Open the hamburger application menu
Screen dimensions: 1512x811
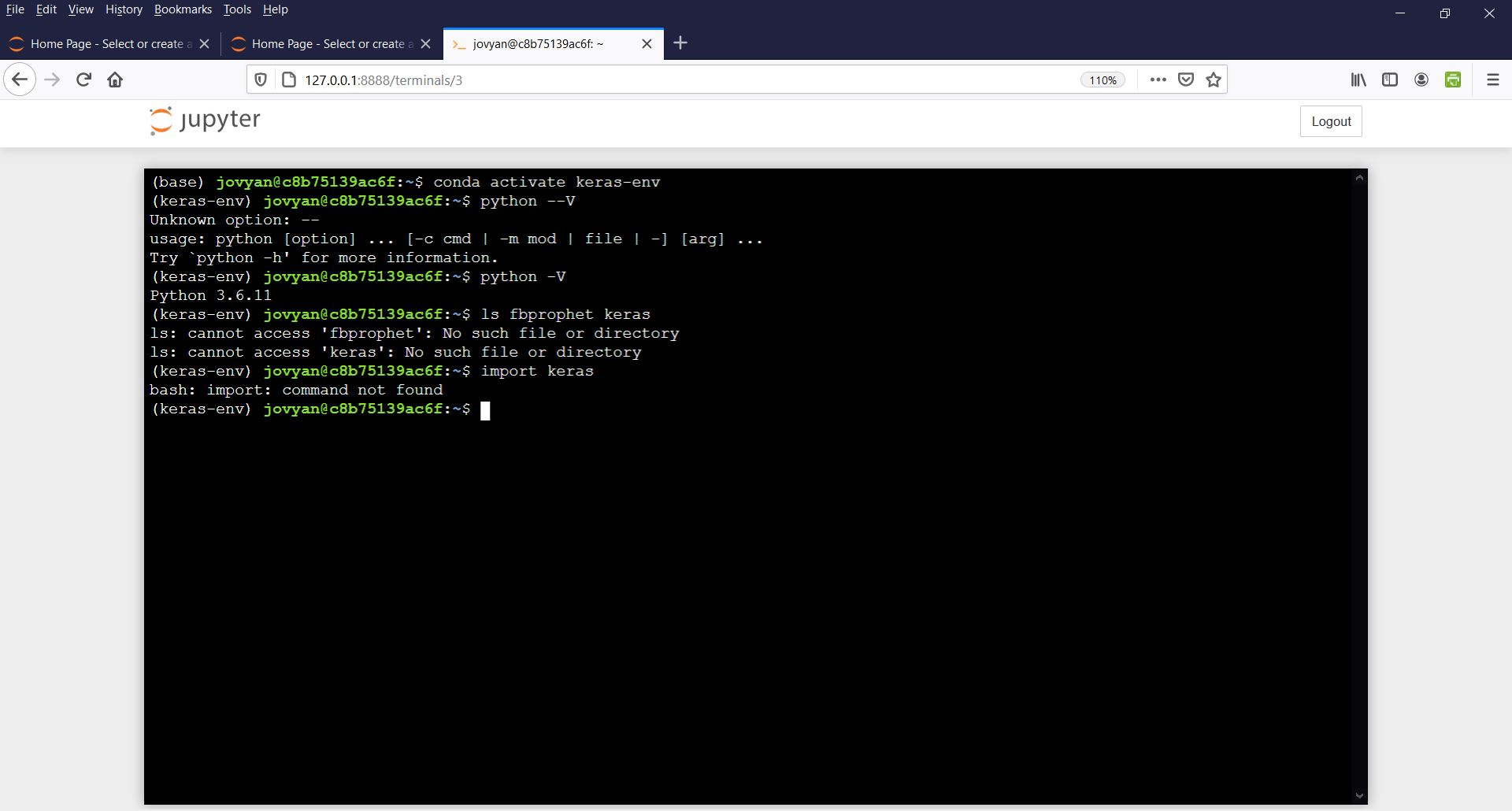point(1492,80)
